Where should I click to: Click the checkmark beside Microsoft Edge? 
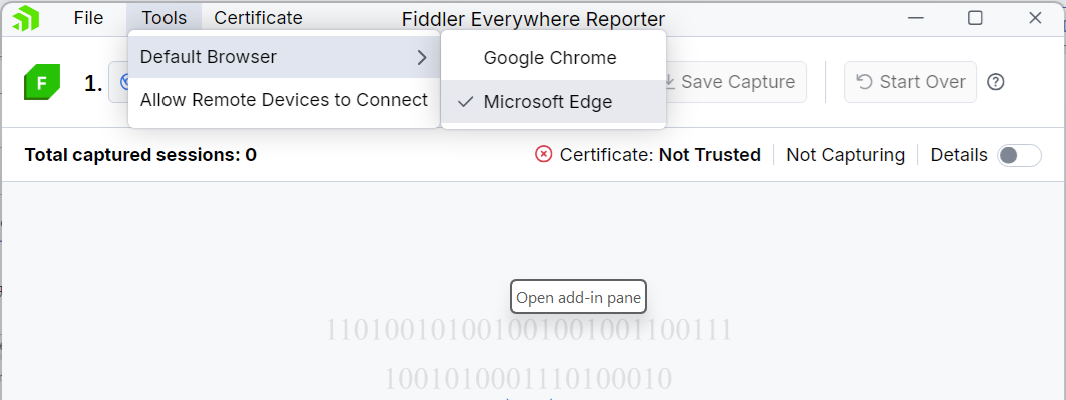point(466,102)
